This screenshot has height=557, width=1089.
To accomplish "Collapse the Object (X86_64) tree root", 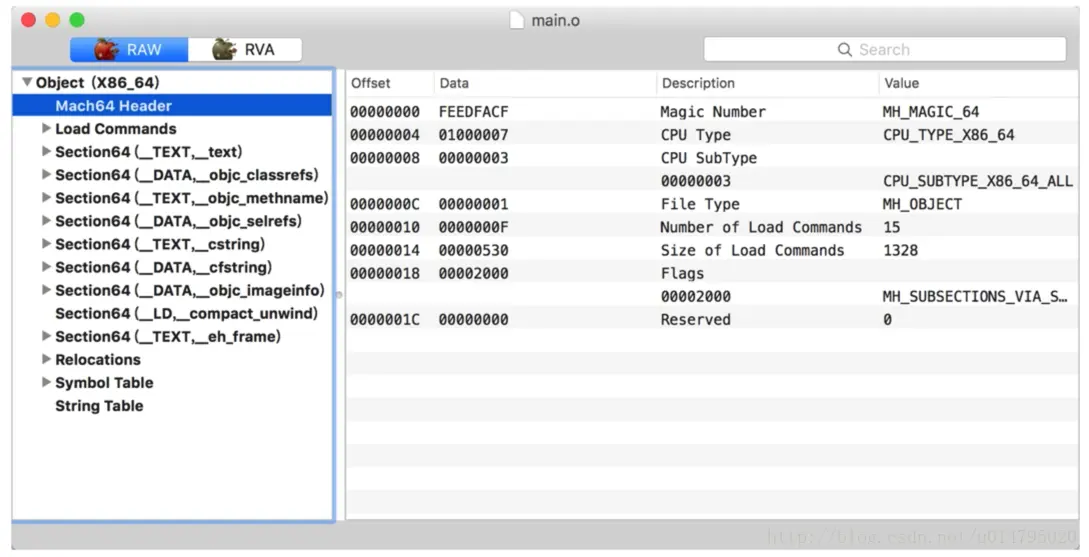I will click(x=27, y=82).
